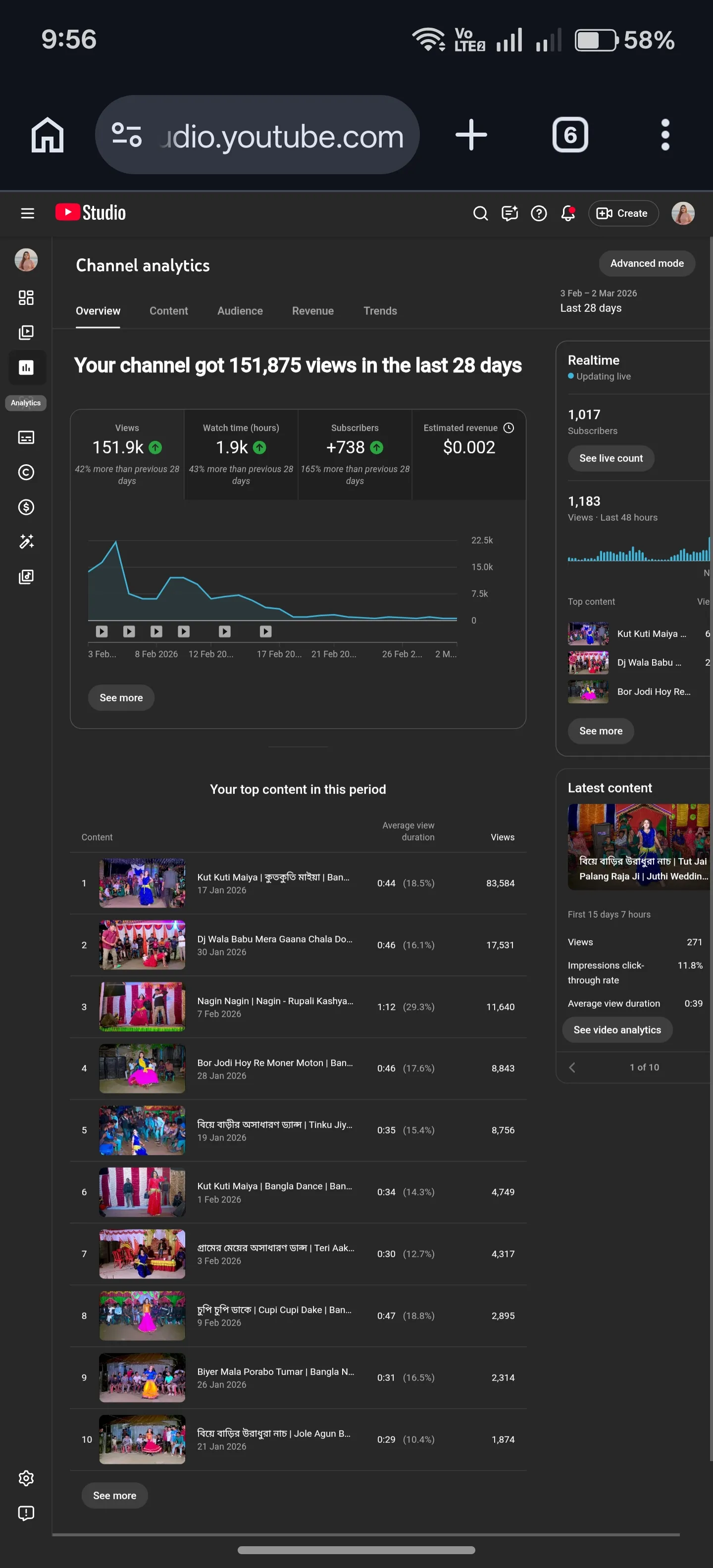Select the Estimated revenue metric card

469,454
